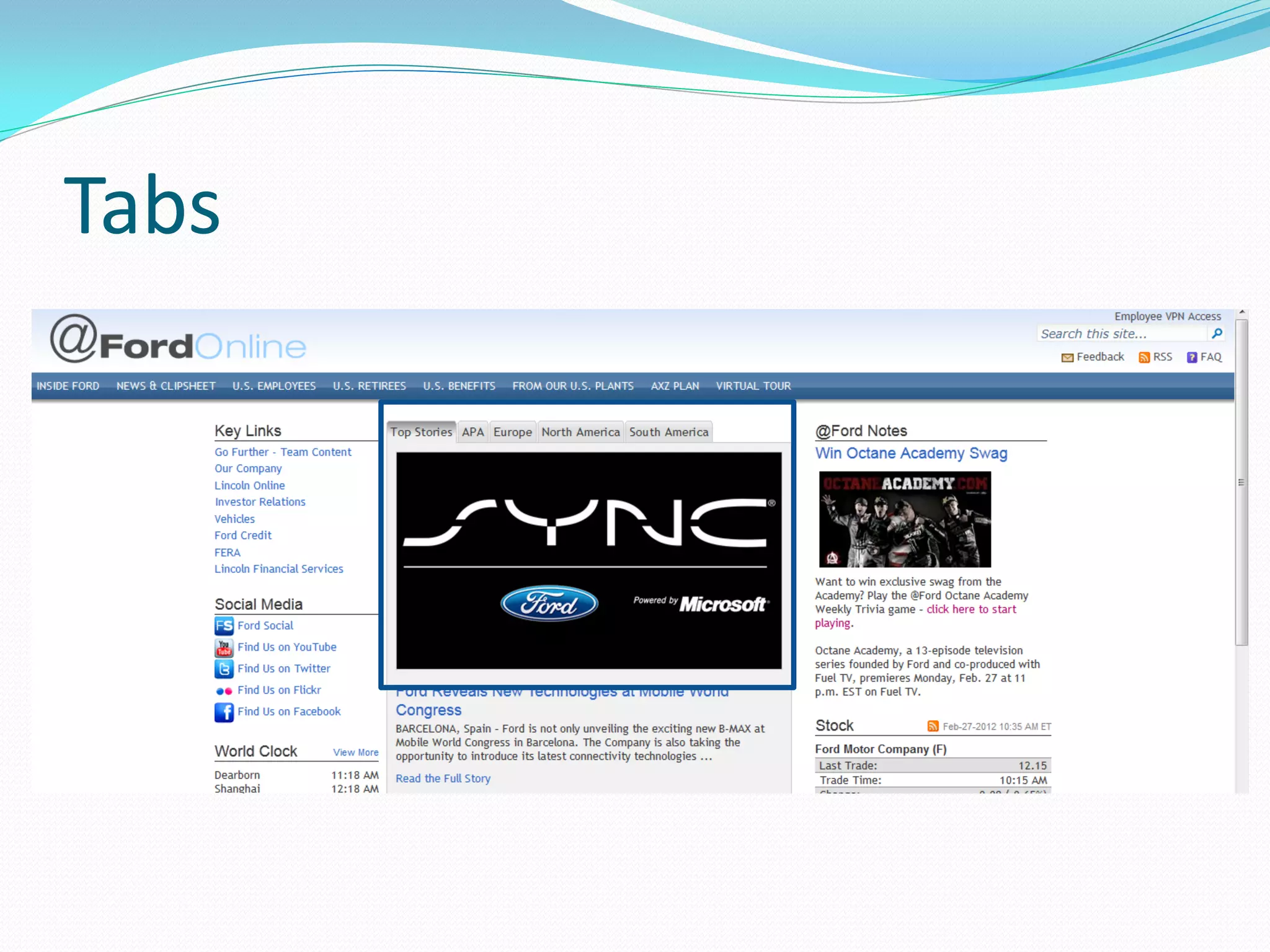Screen dimensions: 1270x952
Task: Click View More beside World Clock
Action: click(x=355, y=752)
